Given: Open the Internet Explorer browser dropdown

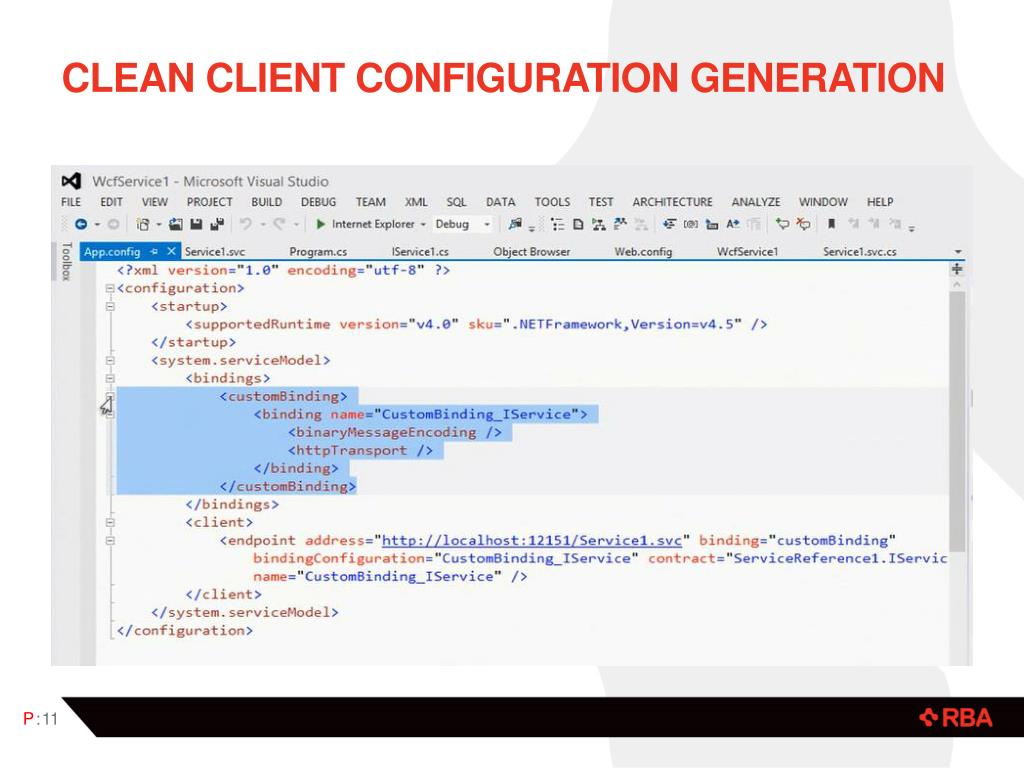Looking at the screenshot, I should (x=423, y=224).
